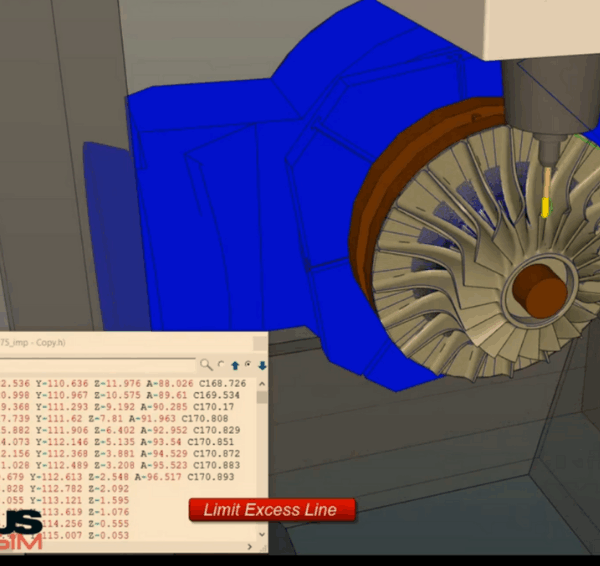Click the blue down arrow search icon
Viewport: 600px width, 566px height.
(261, 365)
